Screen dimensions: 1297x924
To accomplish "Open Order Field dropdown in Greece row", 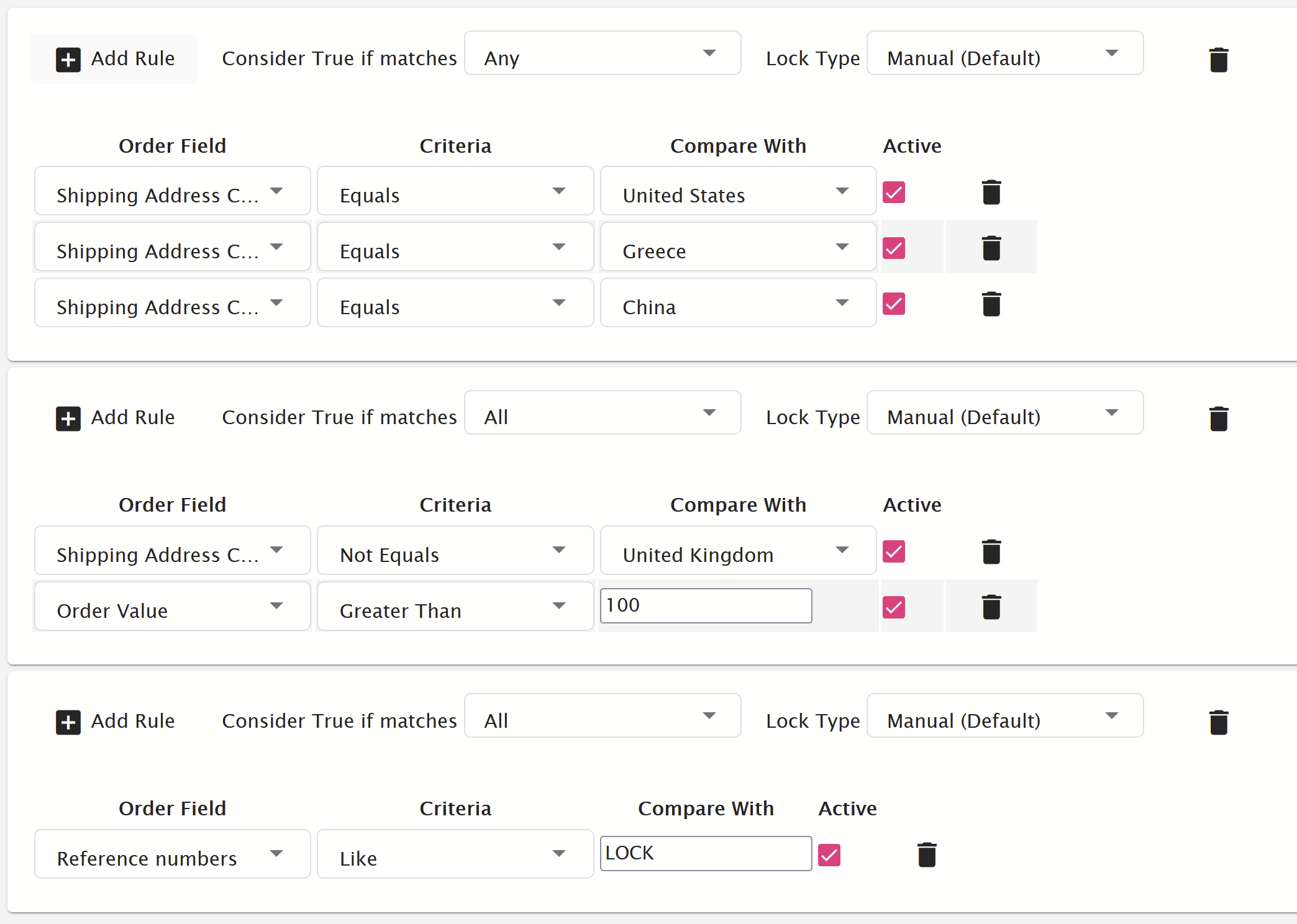I will [173, 247].
